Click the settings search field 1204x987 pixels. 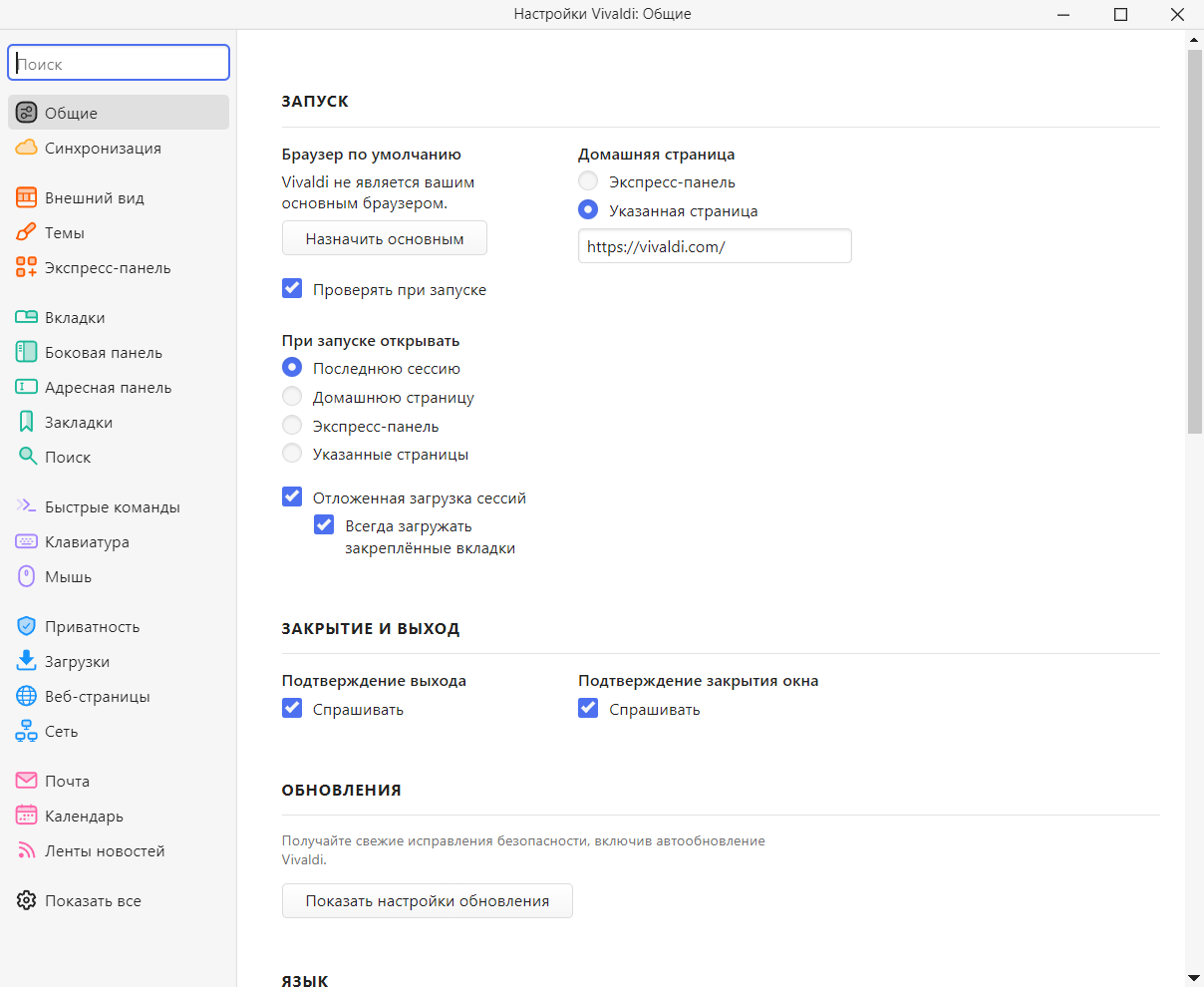pyautogui.click(x=119, y=63)
